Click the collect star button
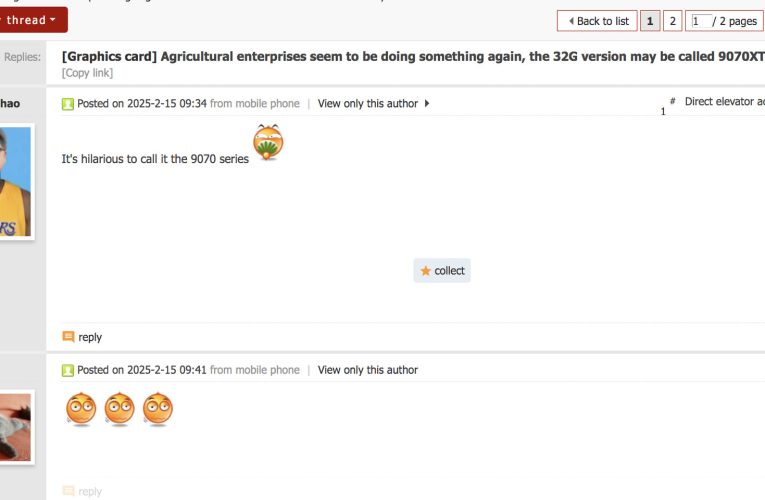Viewport: 765px width, 500px height. 442,271
